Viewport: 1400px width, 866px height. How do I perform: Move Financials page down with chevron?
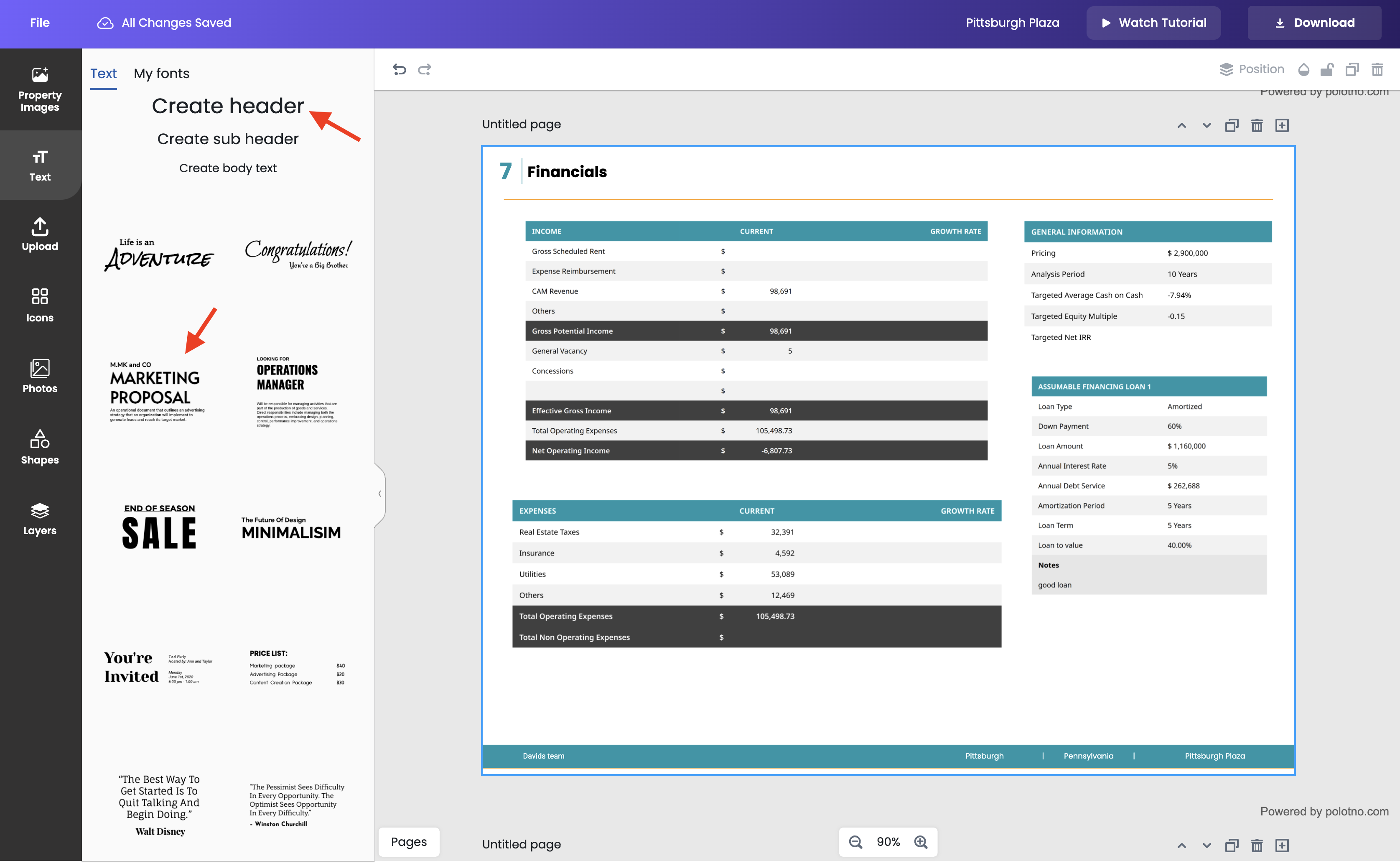(x=1207, y=125)
